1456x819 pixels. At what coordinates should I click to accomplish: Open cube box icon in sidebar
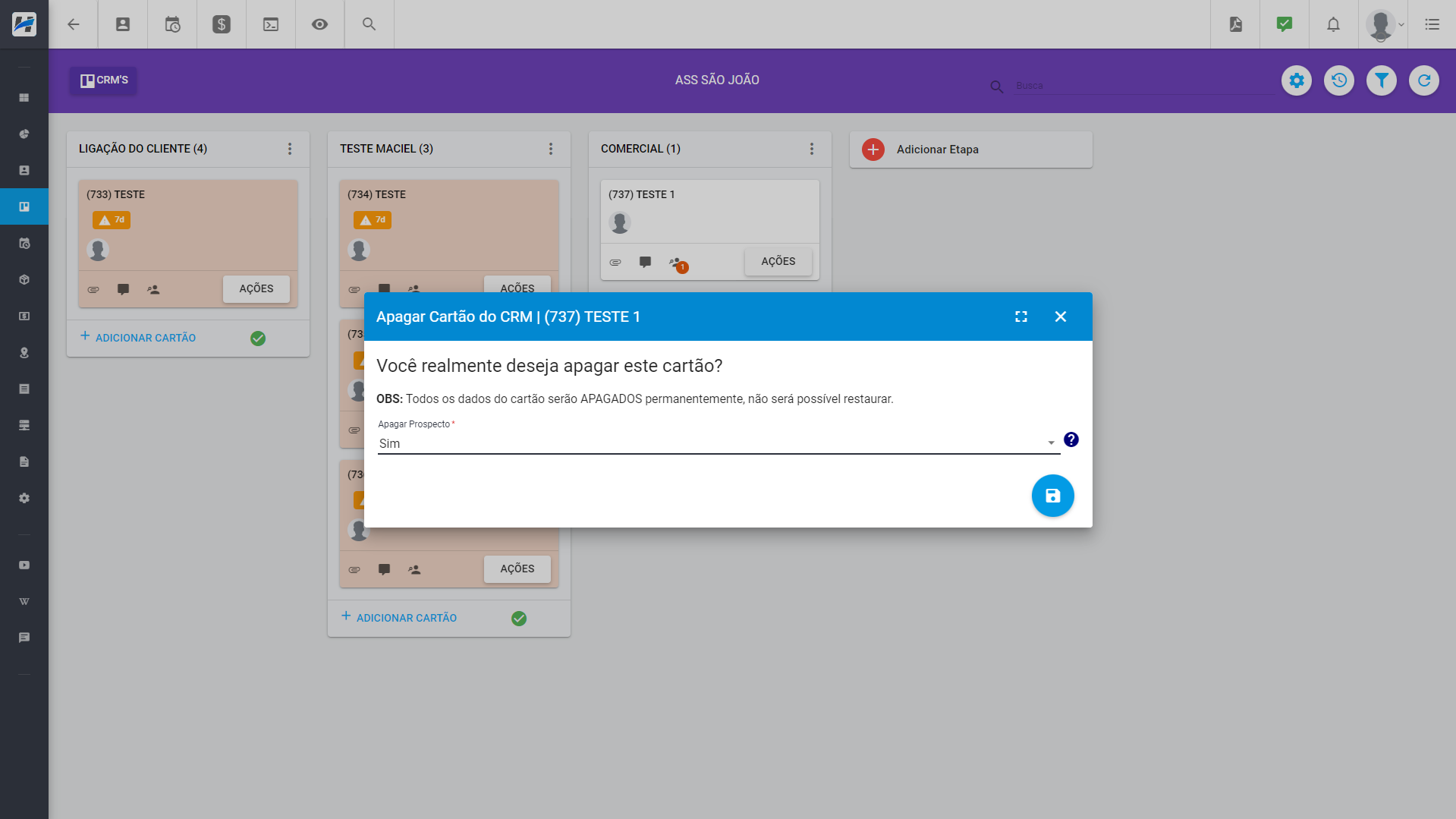(x=24, y=280)
